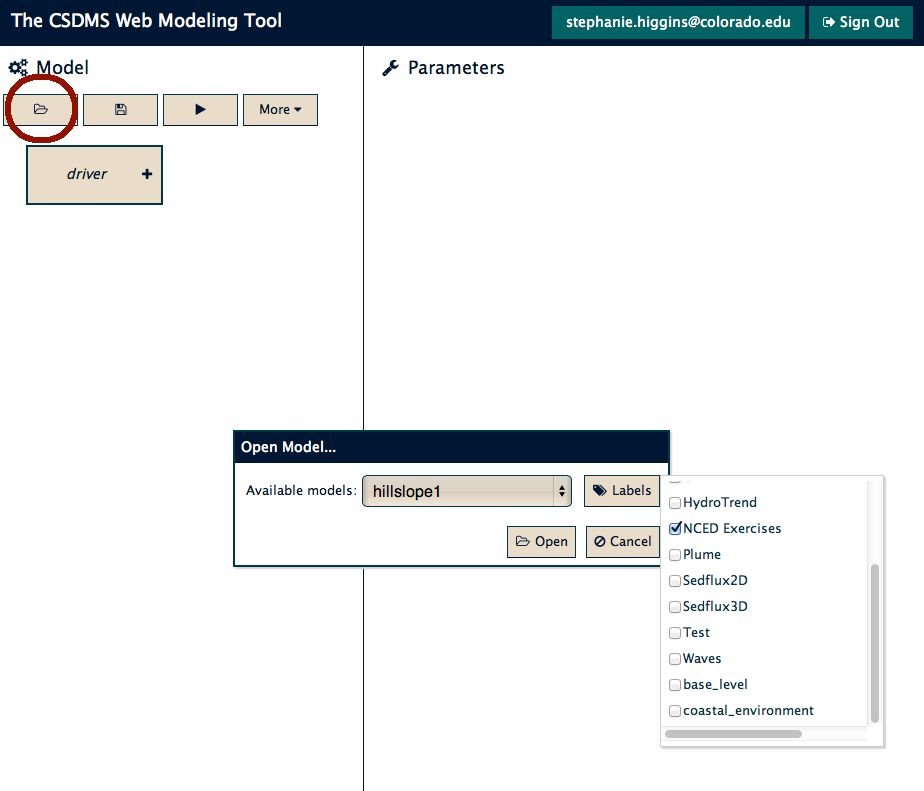Enable the Plume label checkbox
The height and width of the screenshot is (791, 924).
675,555
